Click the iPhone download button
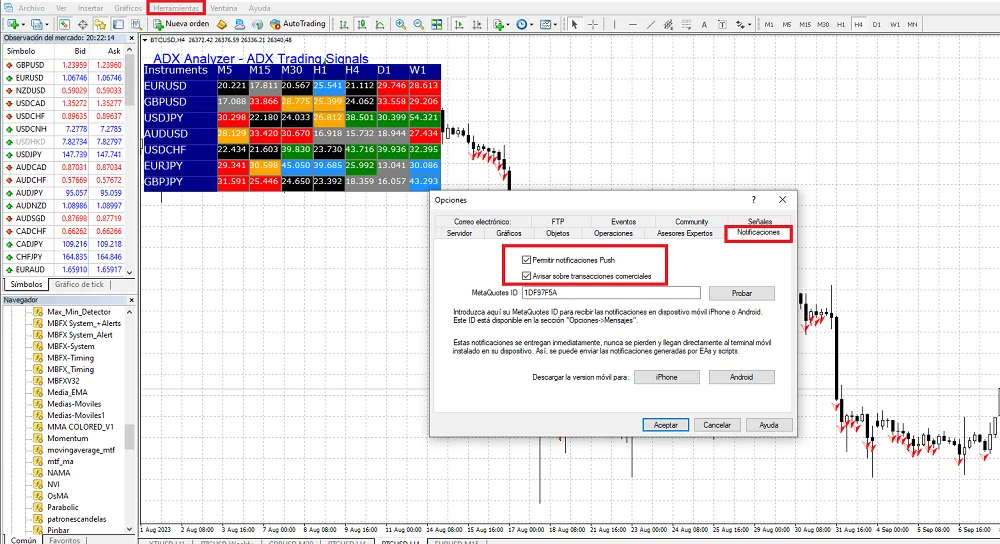The width and height of the screenshot is (1000, 544). (666, 377)
